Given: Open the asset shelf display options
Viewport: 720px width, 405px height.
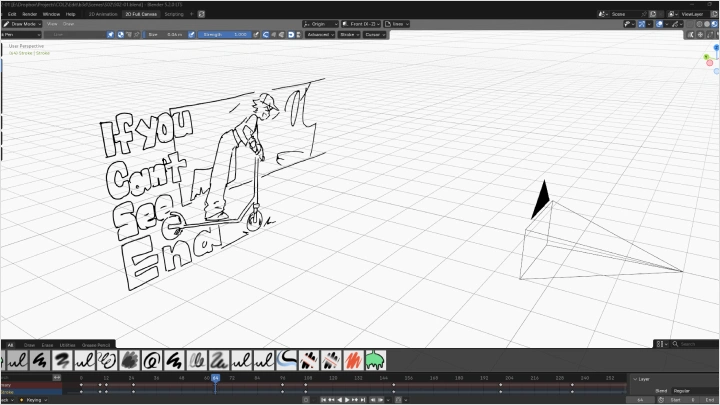Looking at the screenshot, I should tap(661, 344).
